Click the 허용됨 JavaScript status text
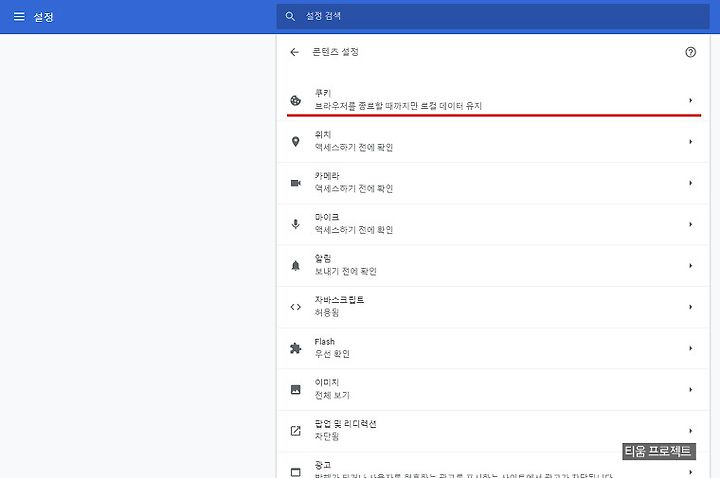Viewport: 720px width, 478px height. coord(326,313)
